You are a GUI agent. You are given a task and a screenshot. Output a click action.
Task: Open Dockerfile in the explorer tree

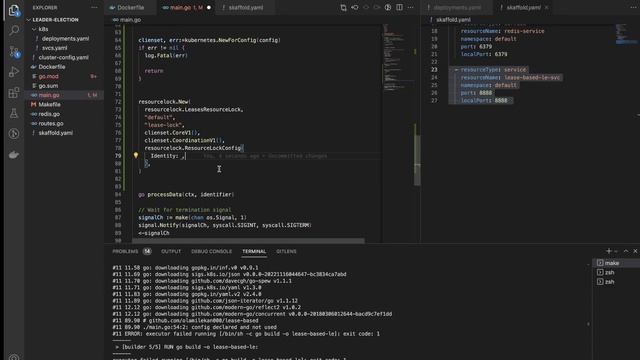point(52,67)
